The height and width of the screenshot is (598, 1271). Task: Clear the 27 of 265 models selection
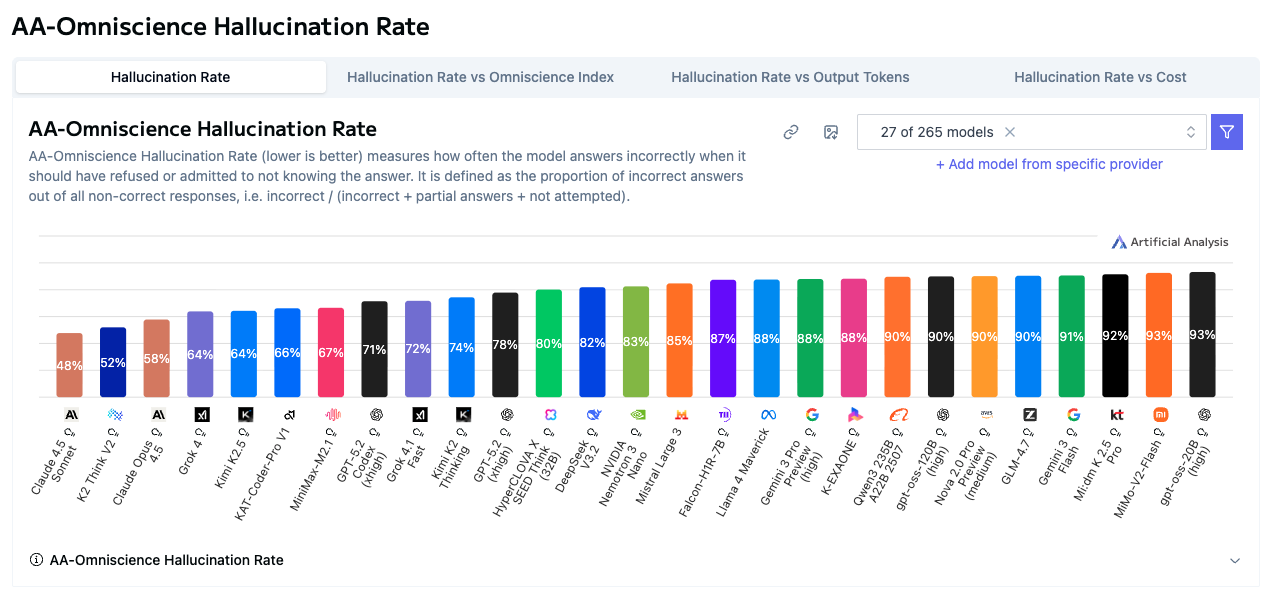coord(1010,132)
